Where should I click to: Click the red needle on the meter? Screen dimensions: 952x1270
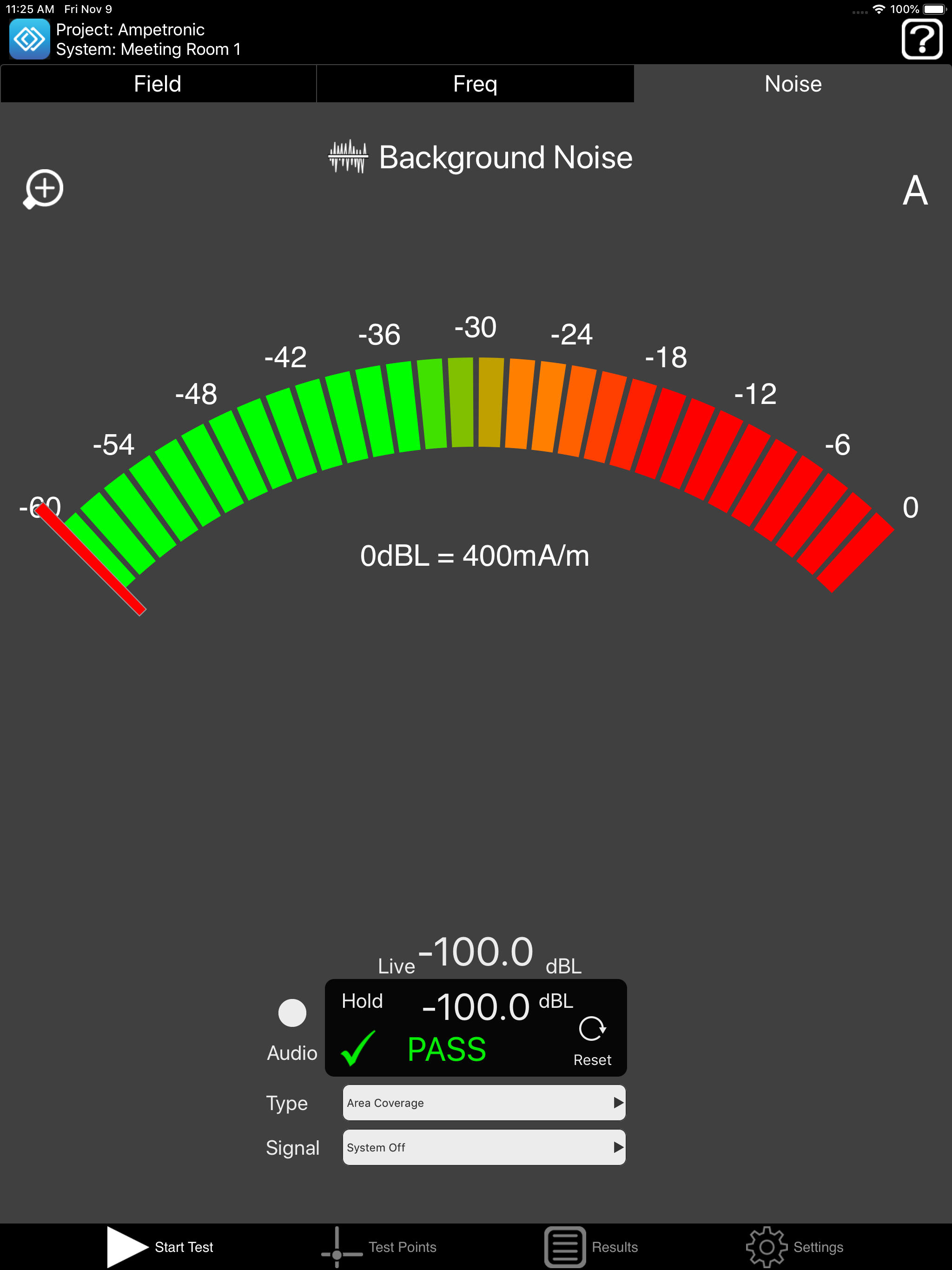click(x=90, y=559)
